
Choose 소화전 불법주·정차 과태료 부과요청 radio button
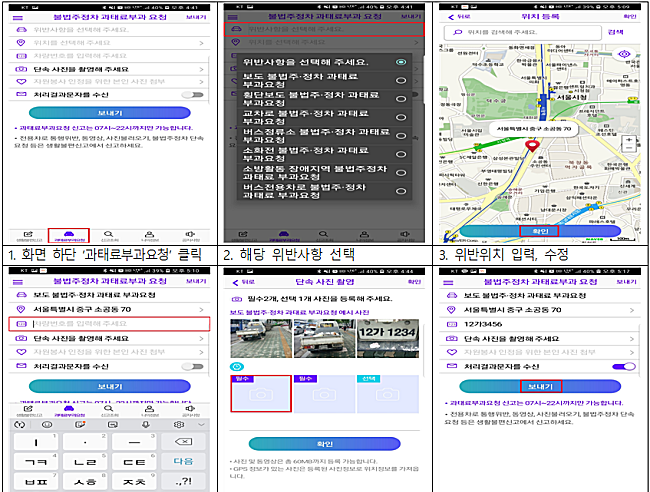click(x=401, y=153)
